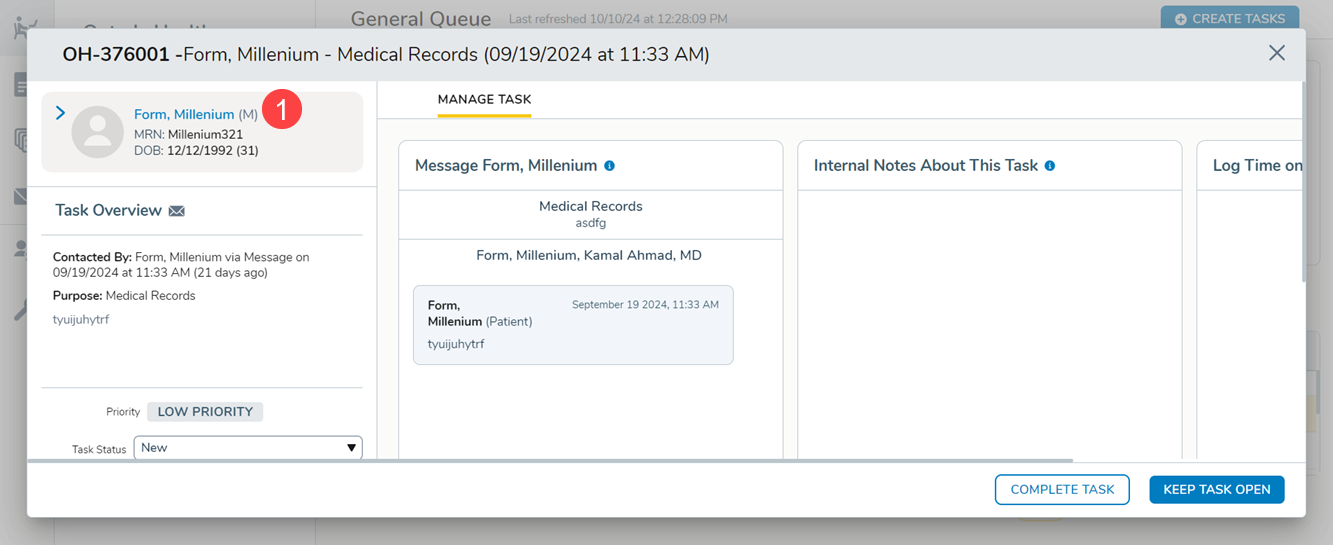Screen dimensions: 1333x545
Task: Select the MANAGE TASK tab
Action: (x=484, y=100)
